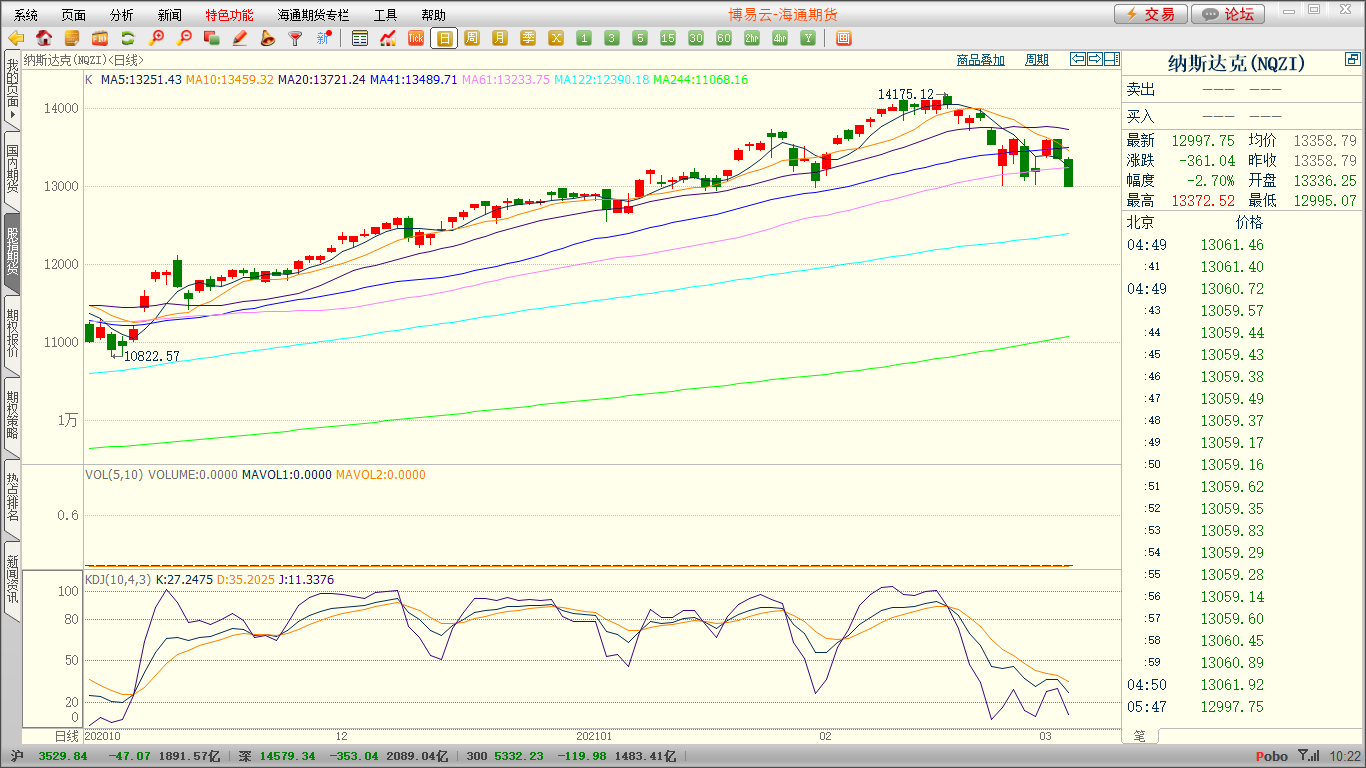This screenshot has width=1366, height=768.
Task: Click the 论坛 forum button
Action: (1229, 14)
